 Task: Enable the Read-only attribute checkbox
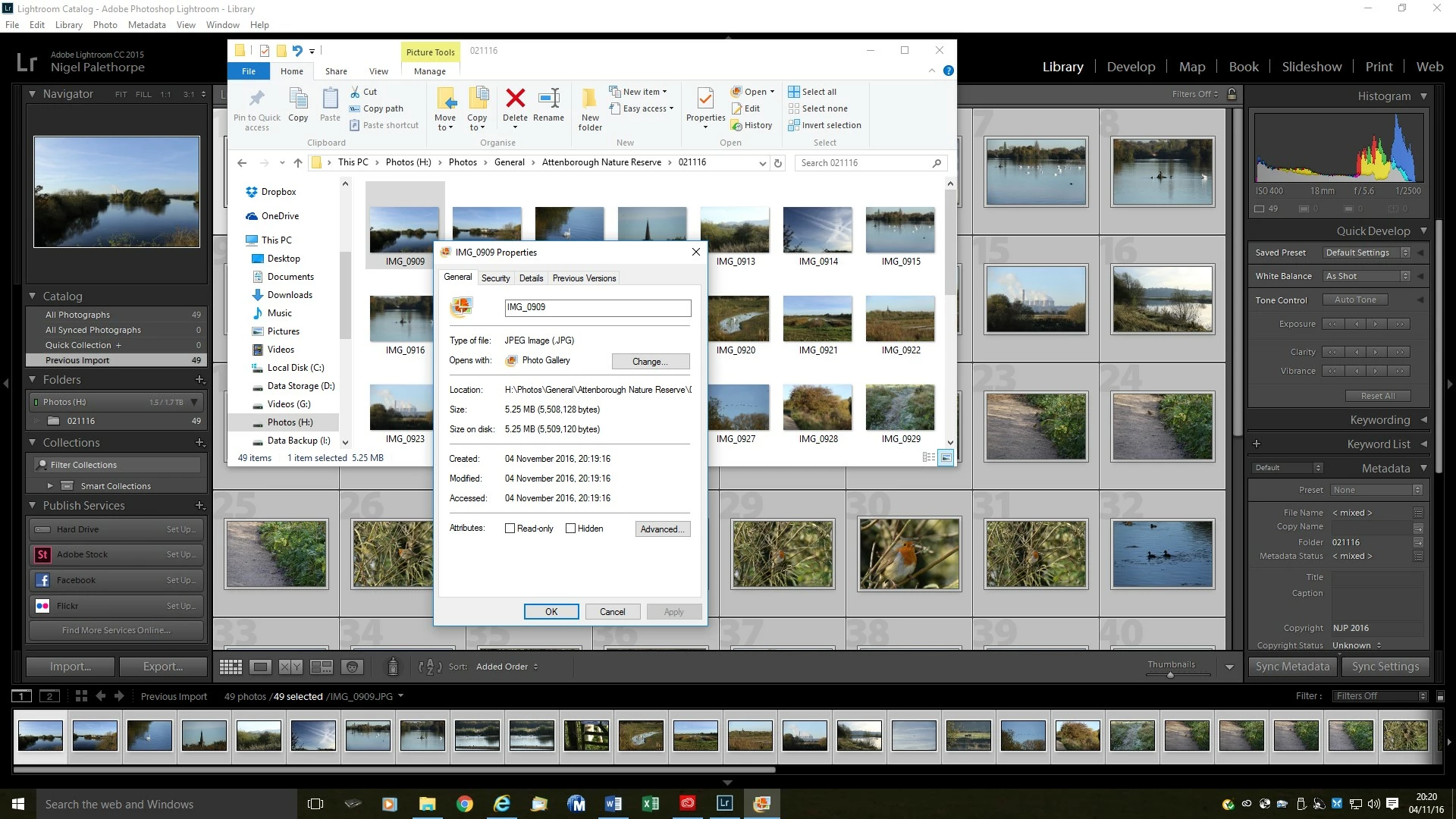(510, 529)
